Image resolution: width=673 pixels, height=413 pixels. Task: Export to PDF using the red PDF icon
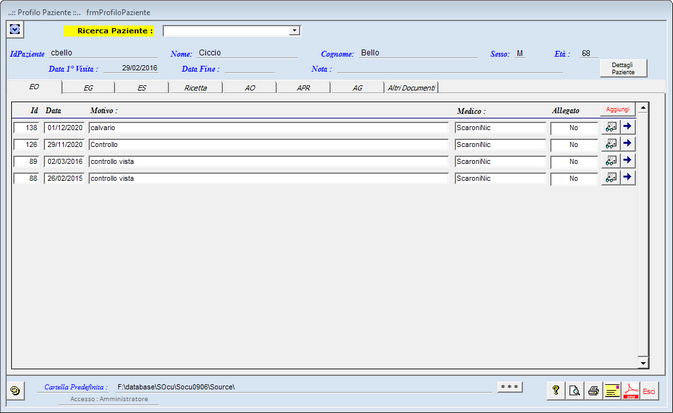630,390
